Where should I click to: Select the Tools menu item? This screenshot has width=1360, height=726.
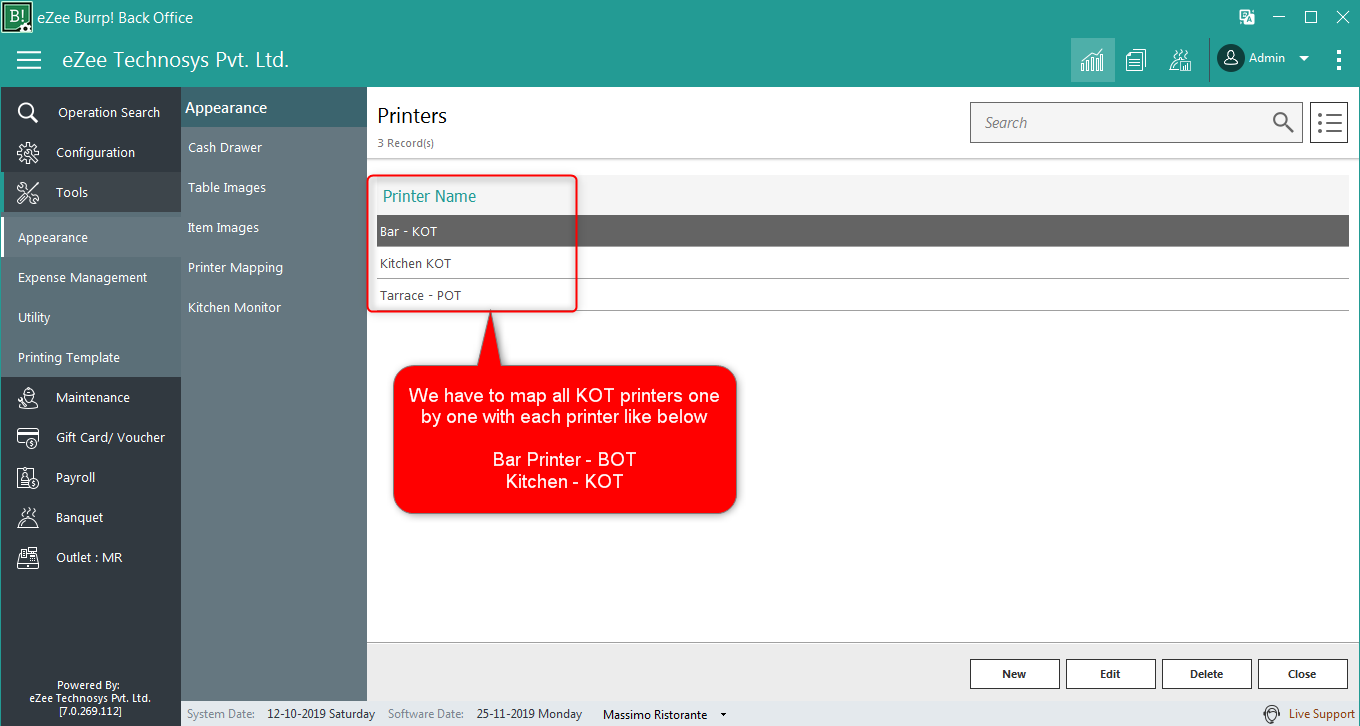(72, 193)
